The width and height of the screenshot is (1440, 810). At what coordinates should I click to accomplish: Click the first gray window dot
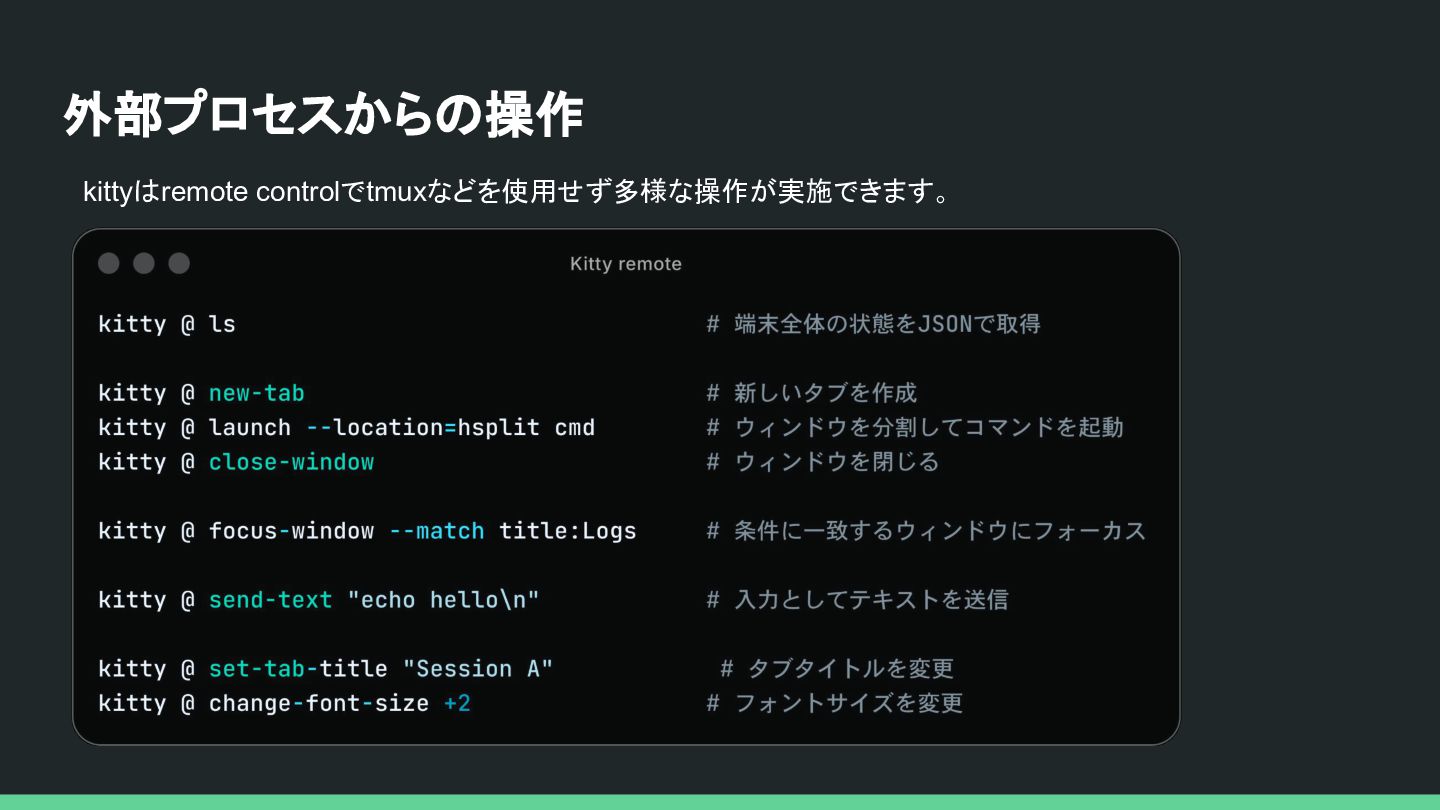coord(109,263)
